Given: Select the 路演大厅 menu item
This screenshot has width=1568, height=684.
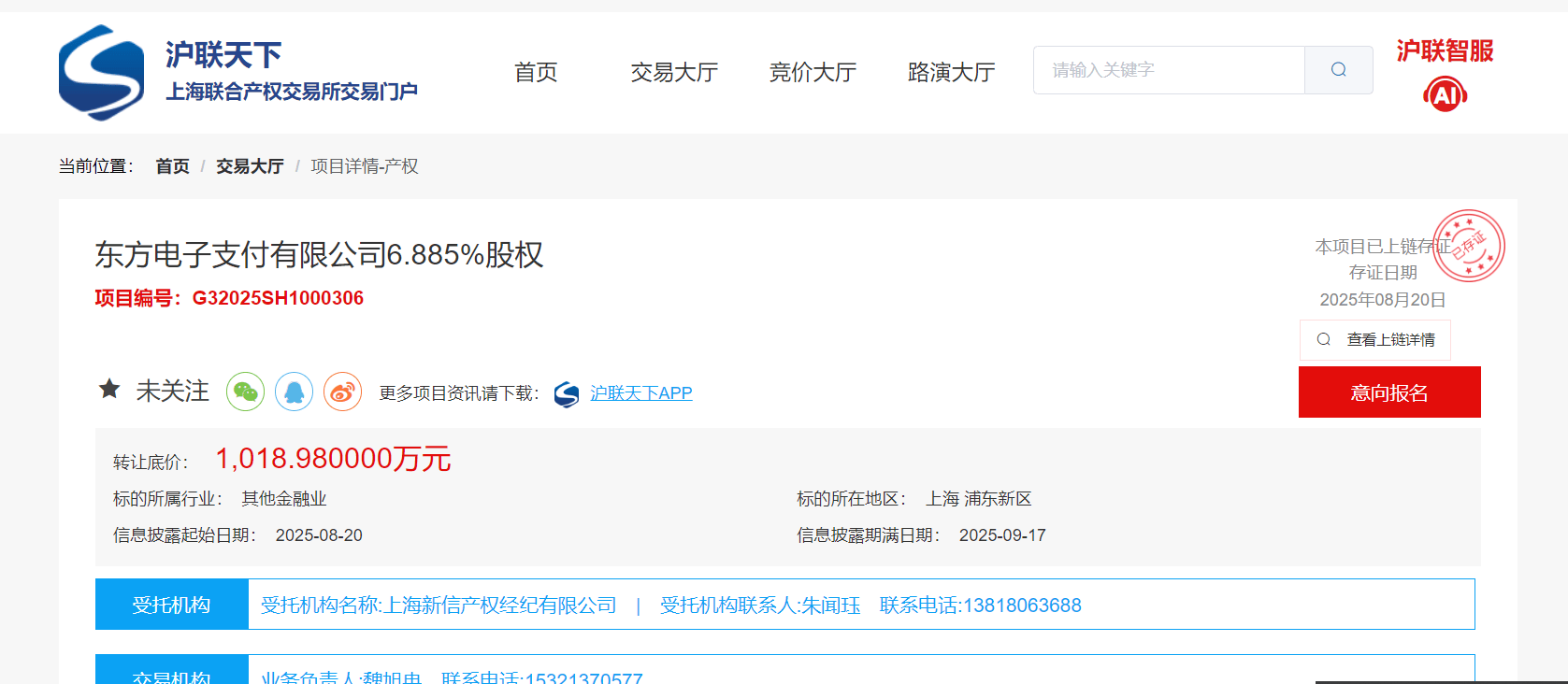Looking at the screenshot, I should 951,72.
